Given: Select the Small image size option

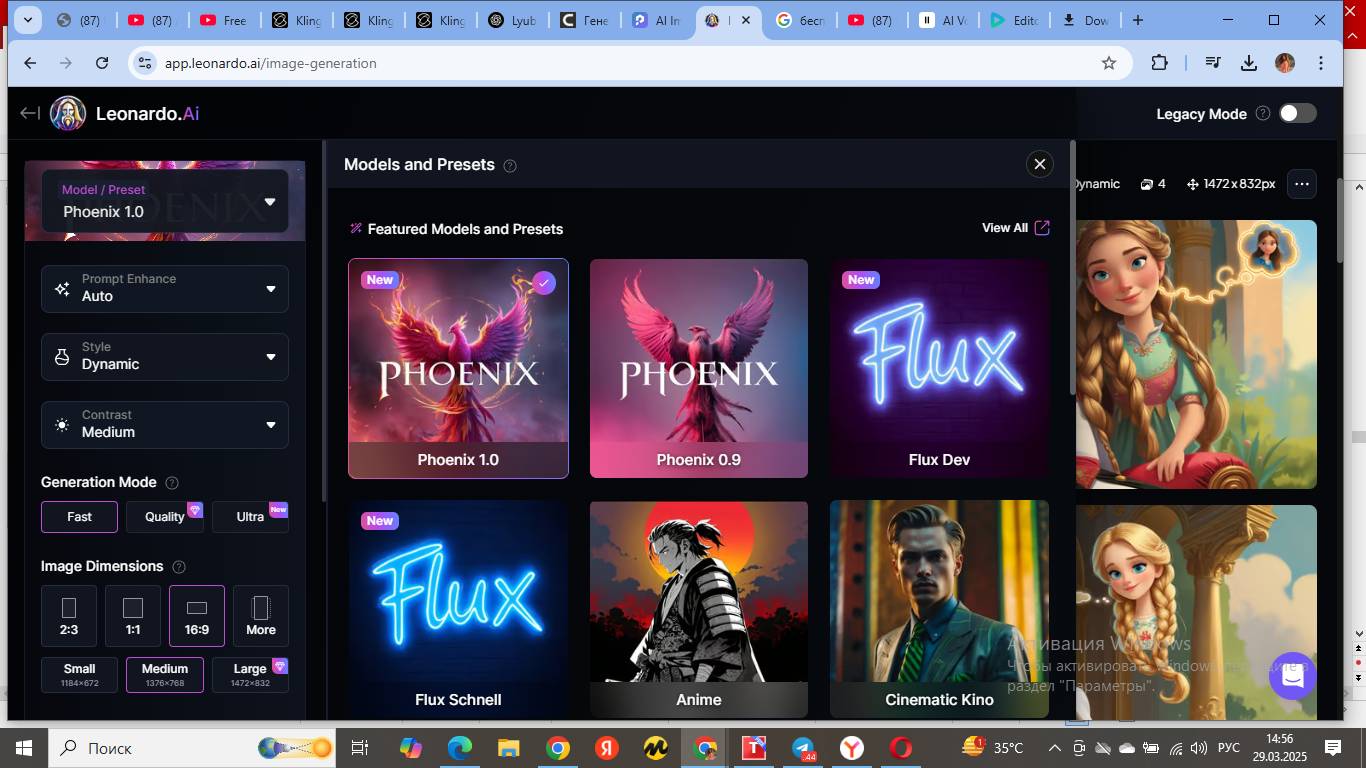Looking at the screenshot, I should pyautogui.click(x=80, y=675).
